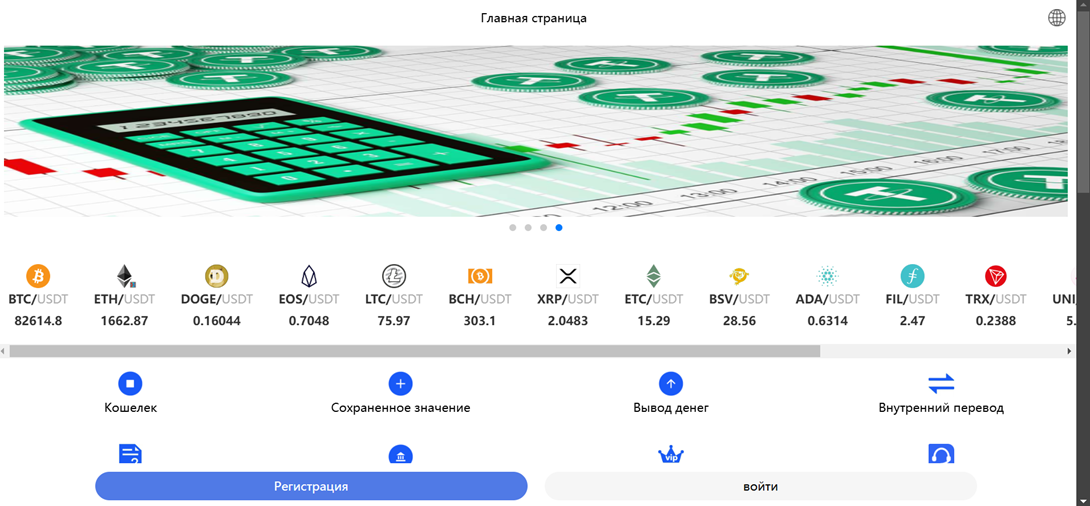Open the document icon below Кошелек

[130, 455]
